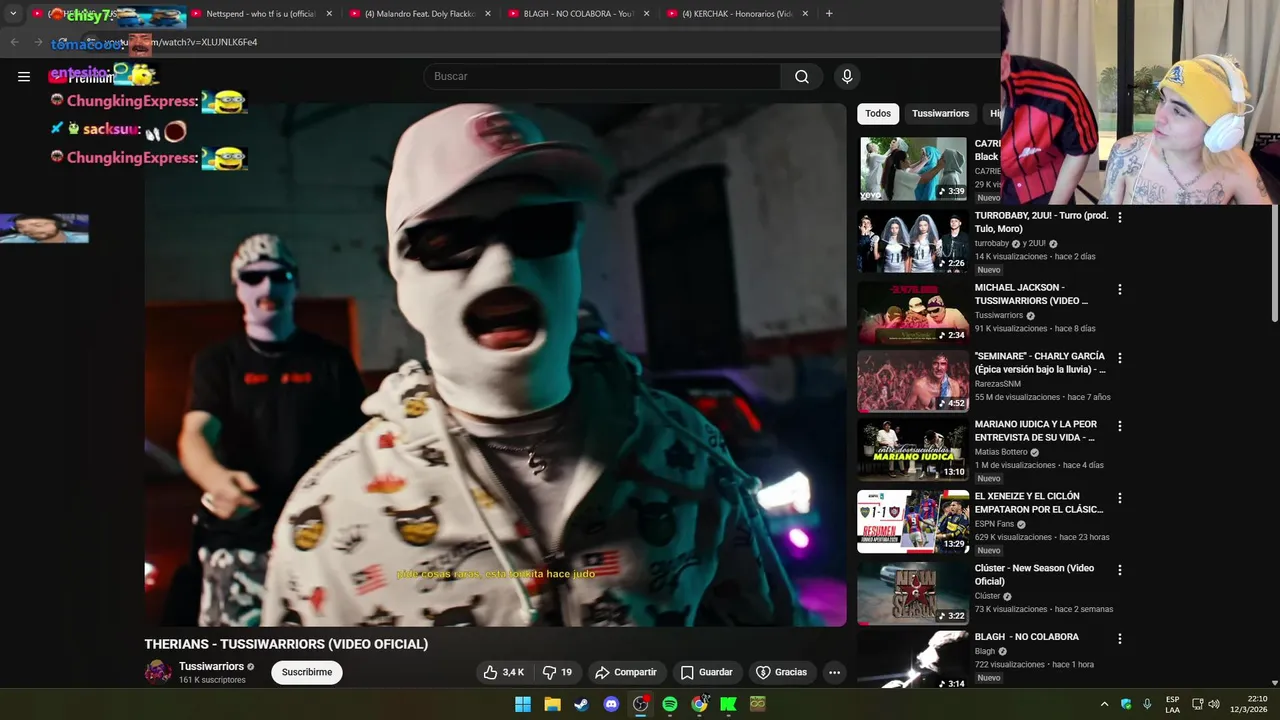The height and width of the screenshot is (720, 1280).
Task: Select the Todos filter chip
Action: [x=878, y=114]
